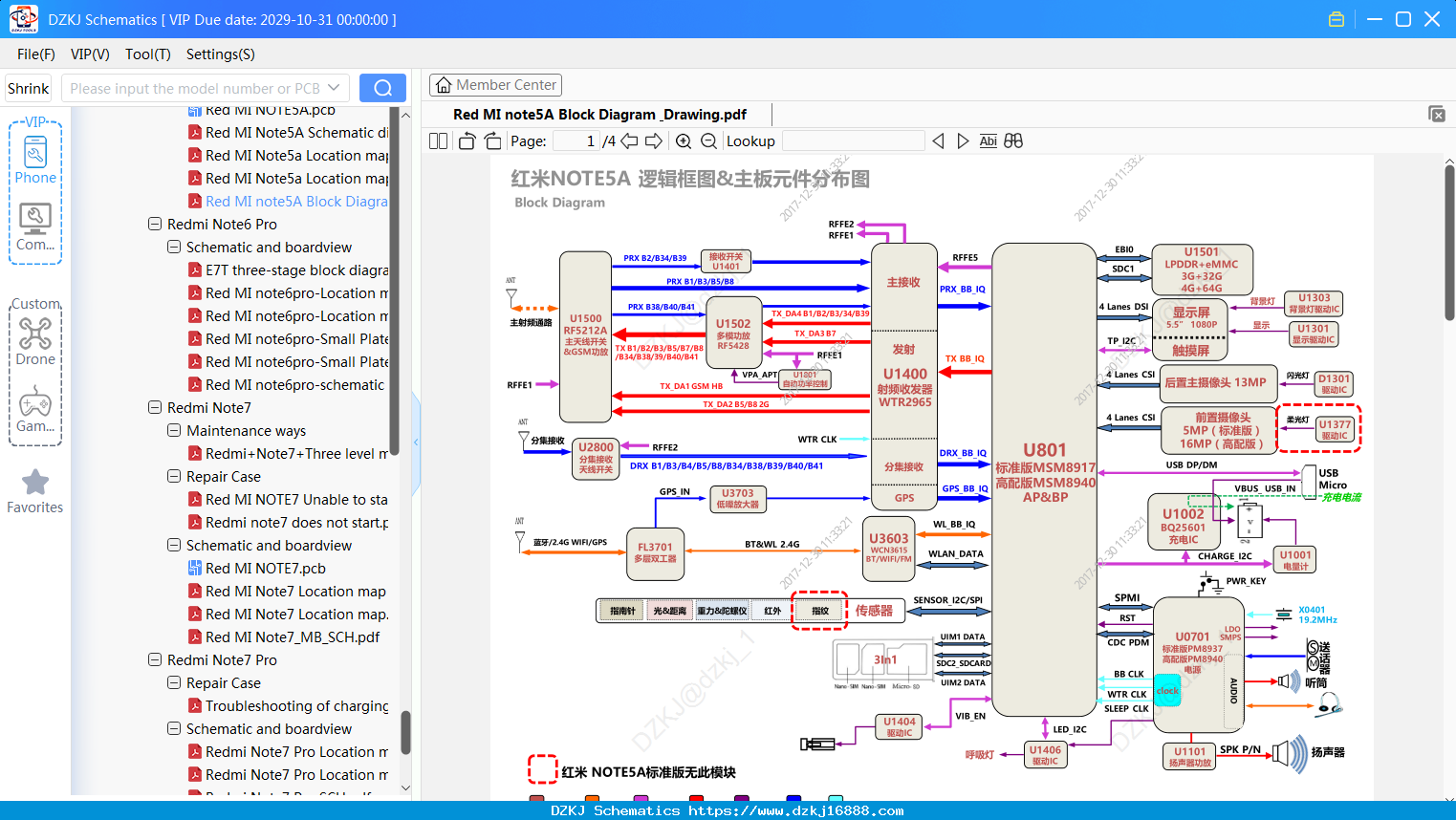Open Red MI note6pro-schematic file
Screen dimensions: 1456x820
pyautogui.click(x=294, y=385)
